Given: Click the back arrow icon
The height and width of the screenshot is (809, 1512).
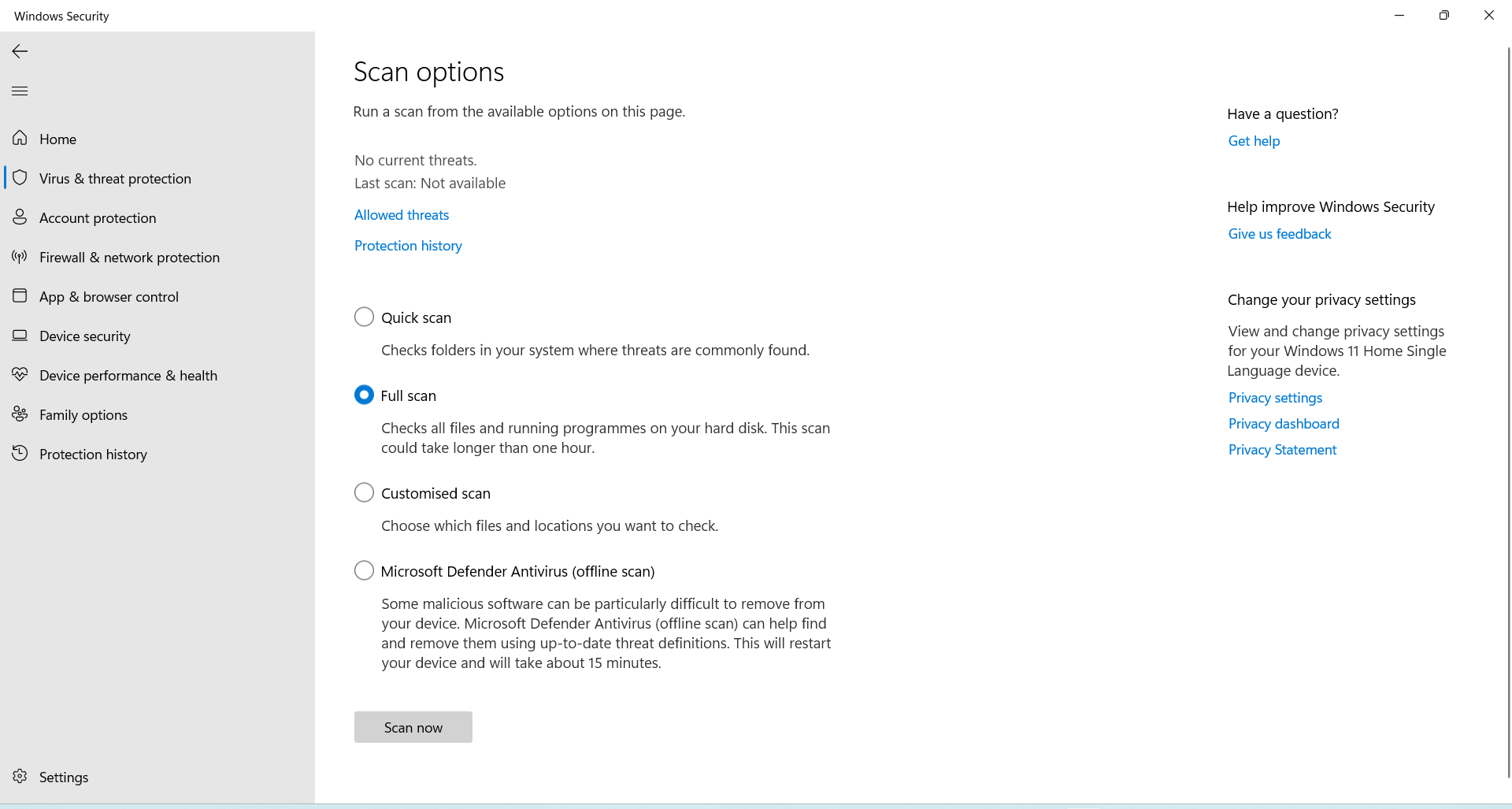Looking at the screenshot, I should 20,51.
